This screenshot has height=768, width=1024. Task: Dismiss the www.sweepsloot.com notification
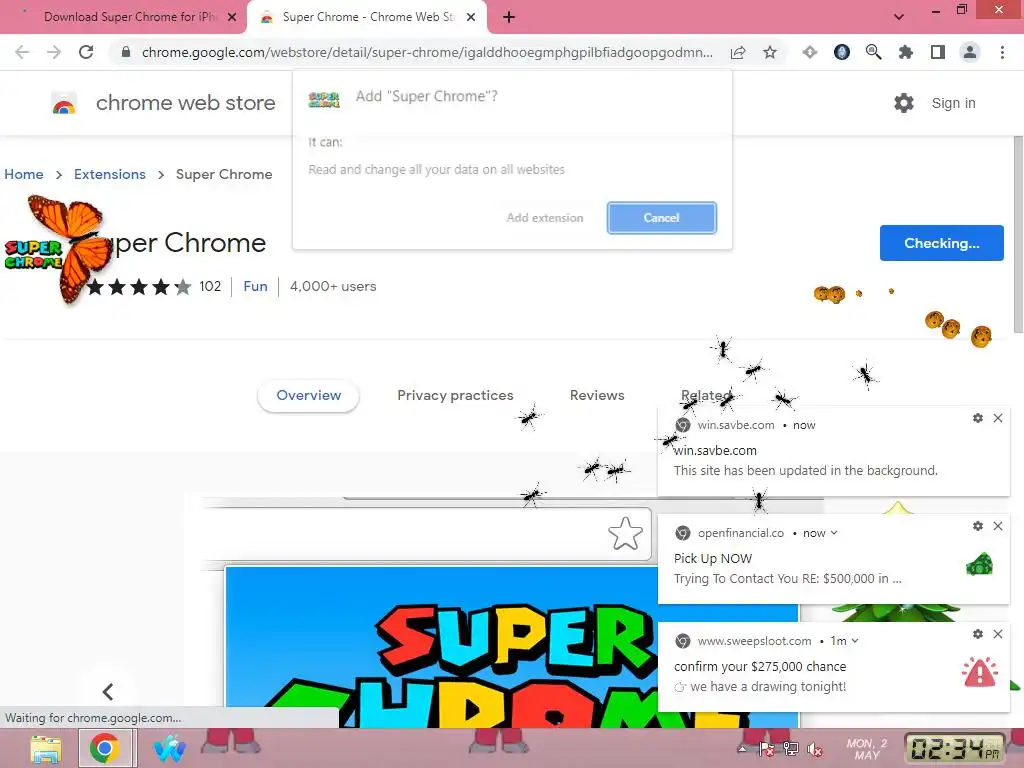pos(998,633)
